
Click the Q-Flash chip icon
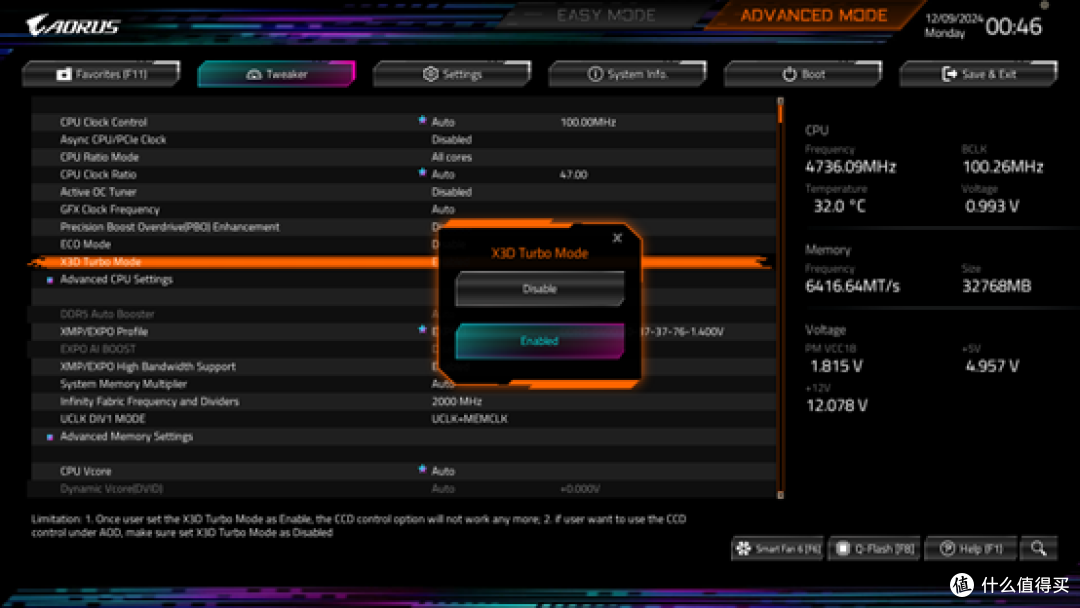842,549
